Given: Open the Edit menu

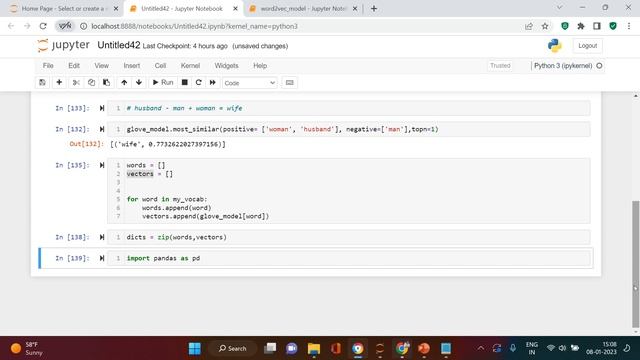Looking at the screenshot, I should 74,66.
